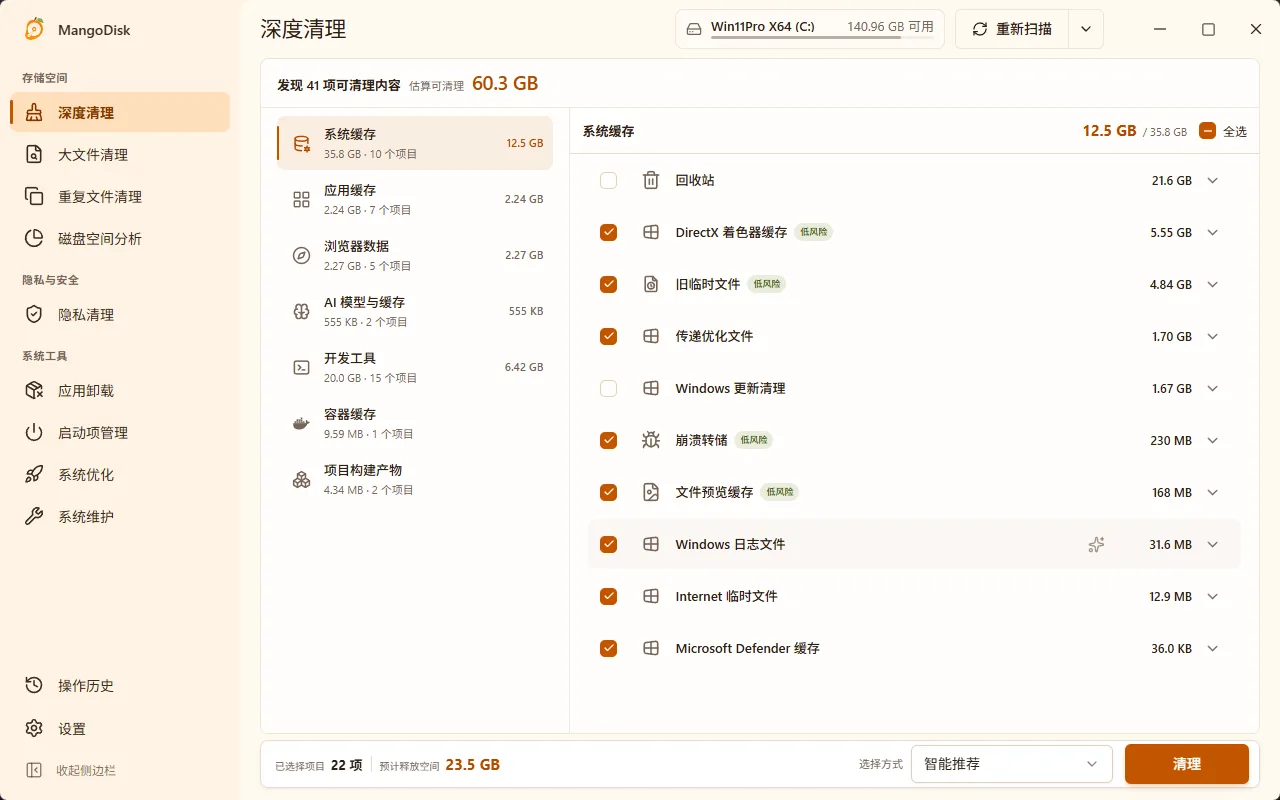Click the sparkle icon on Windows 日志文件 row
Image resolution: width=1280 pixels, height=800 pixels.
tap(1096, 545)
